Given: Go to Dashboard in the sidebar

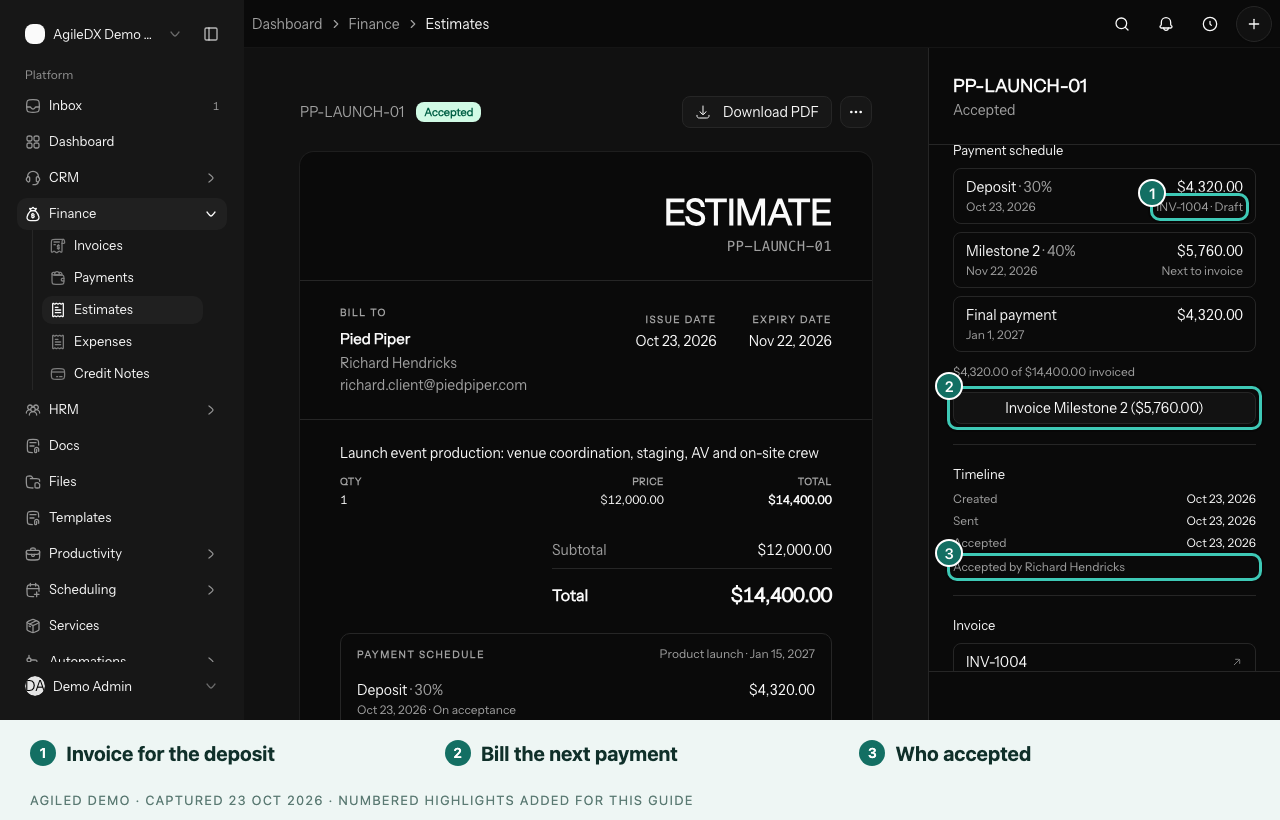Looking at the screenshot, I should tap(122, 142).
